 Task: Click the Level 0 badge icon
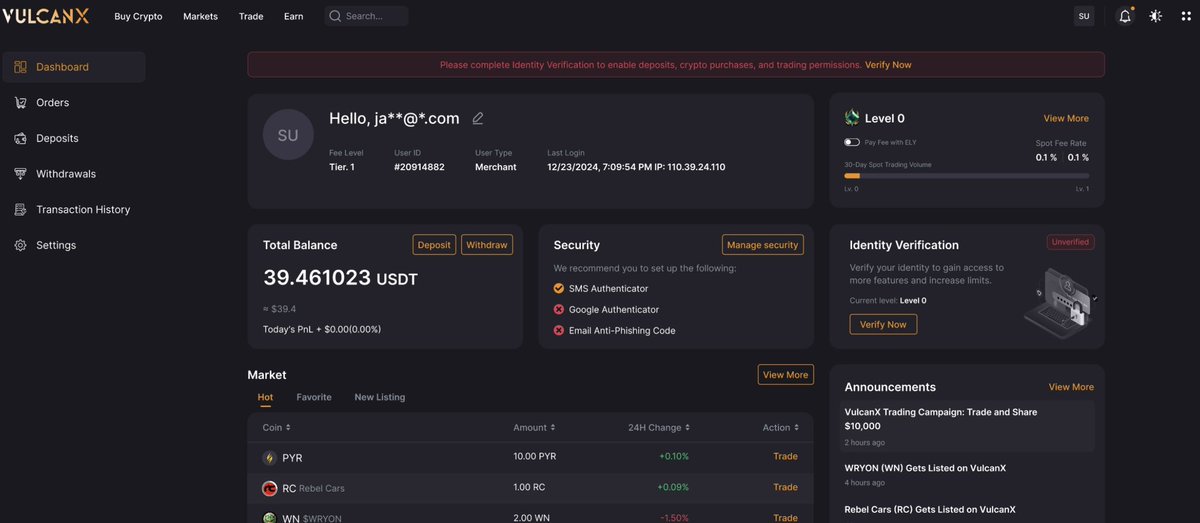coord(852,118)
